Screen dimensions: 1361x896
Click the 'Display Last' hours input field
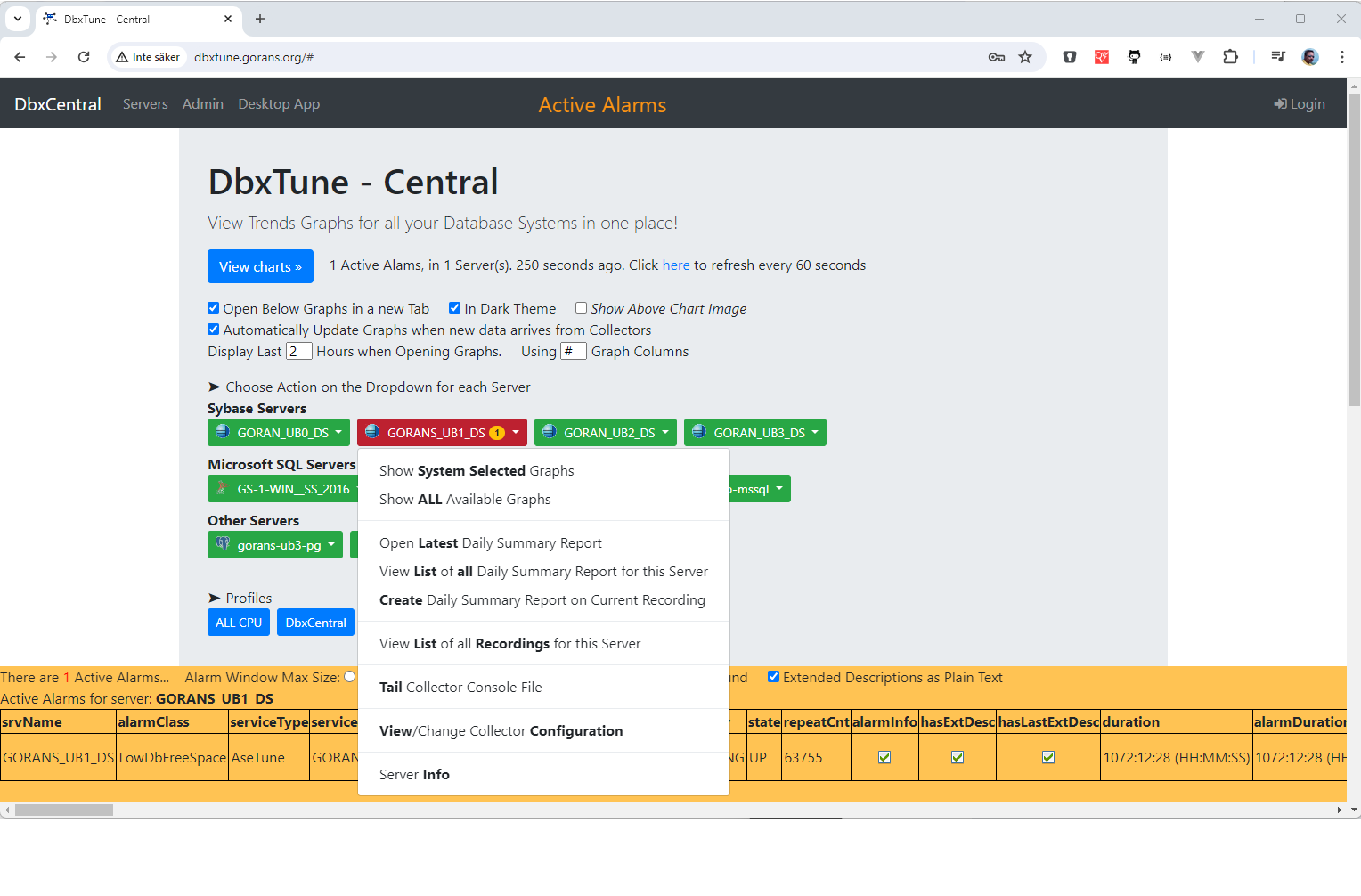coord(299,351)
